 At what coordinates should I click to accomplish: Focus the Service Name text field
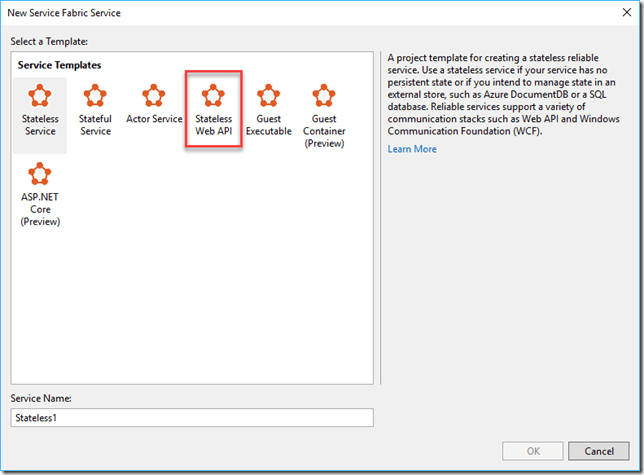coord(192,418)
